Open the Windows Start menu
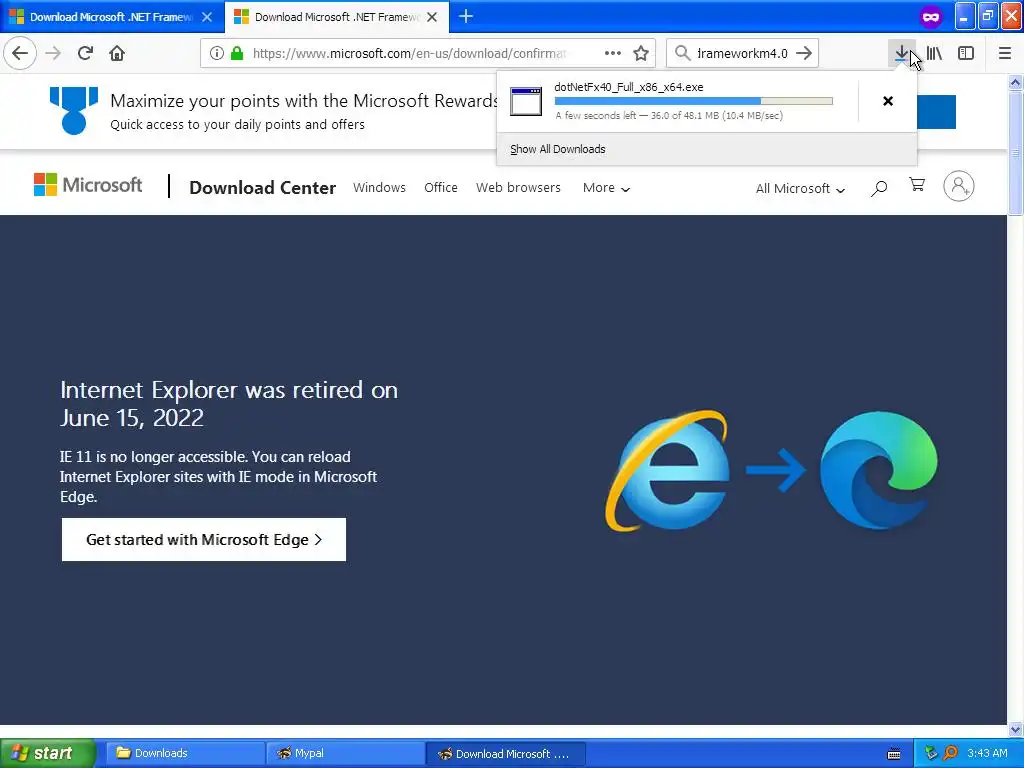 click(48, 753)
